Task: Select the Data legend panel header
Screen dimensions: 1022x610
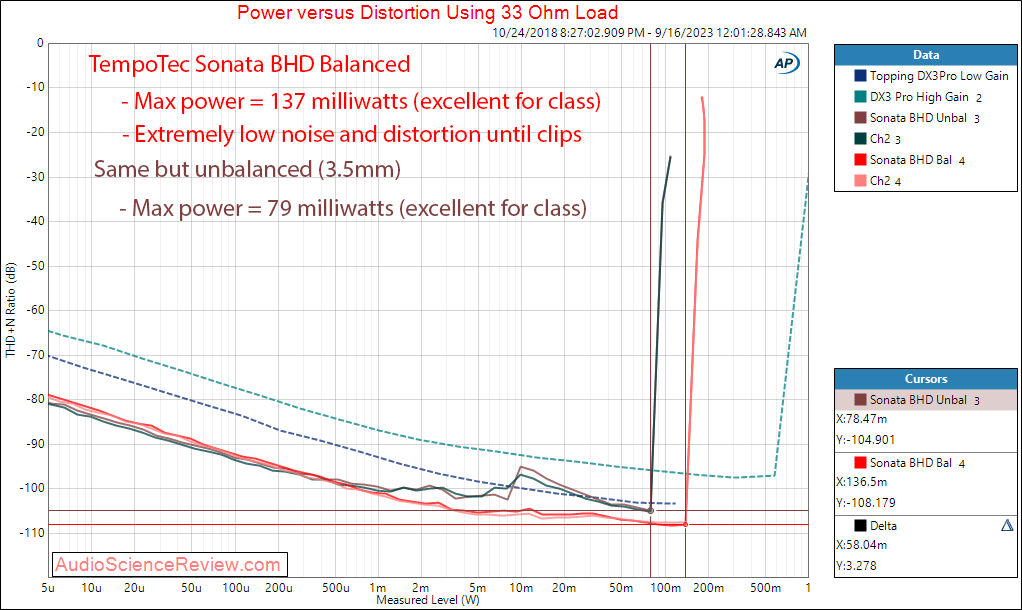Action: (926, 55)
